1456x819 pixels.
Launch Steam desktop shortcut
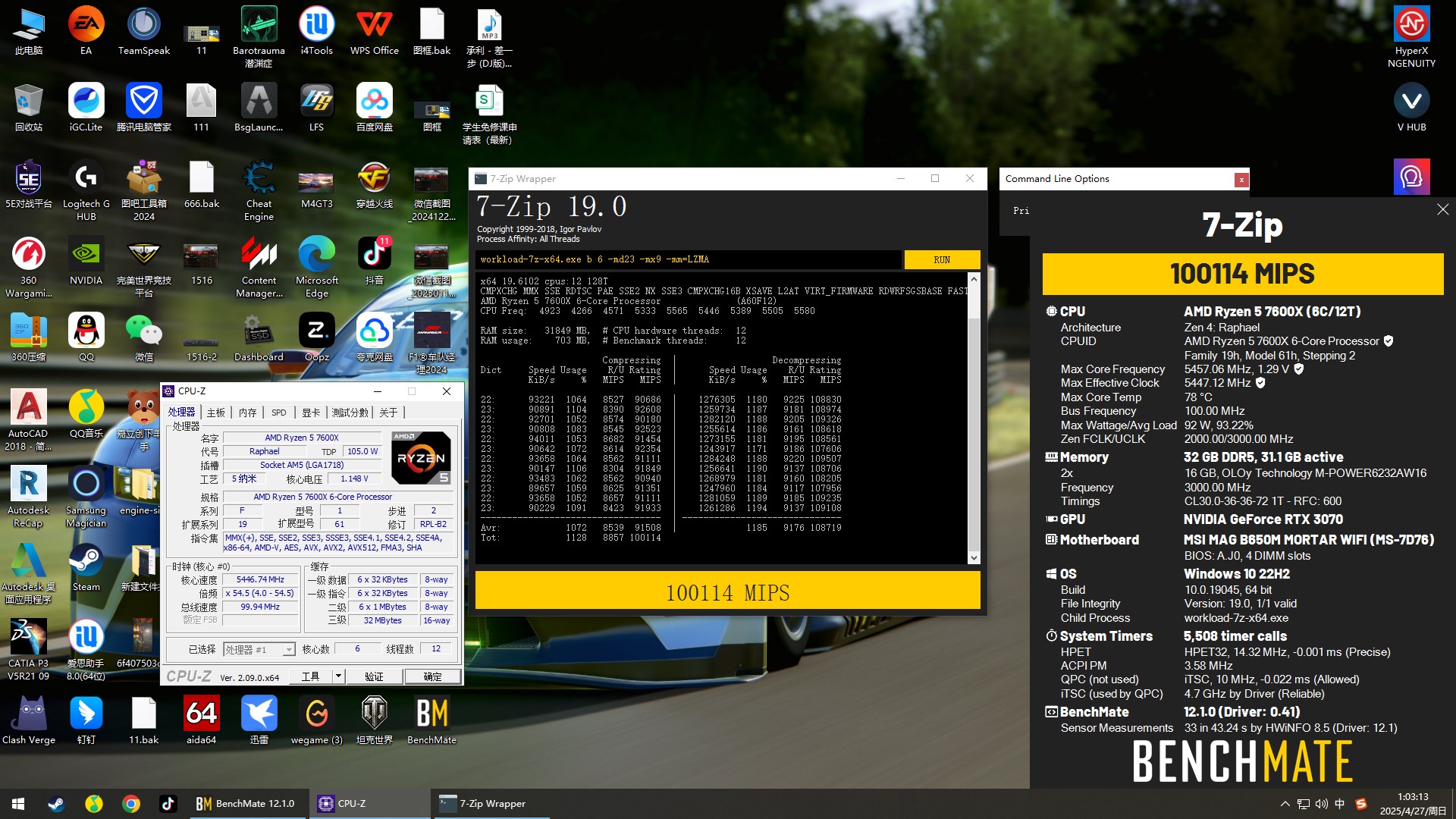pos(86,567)
